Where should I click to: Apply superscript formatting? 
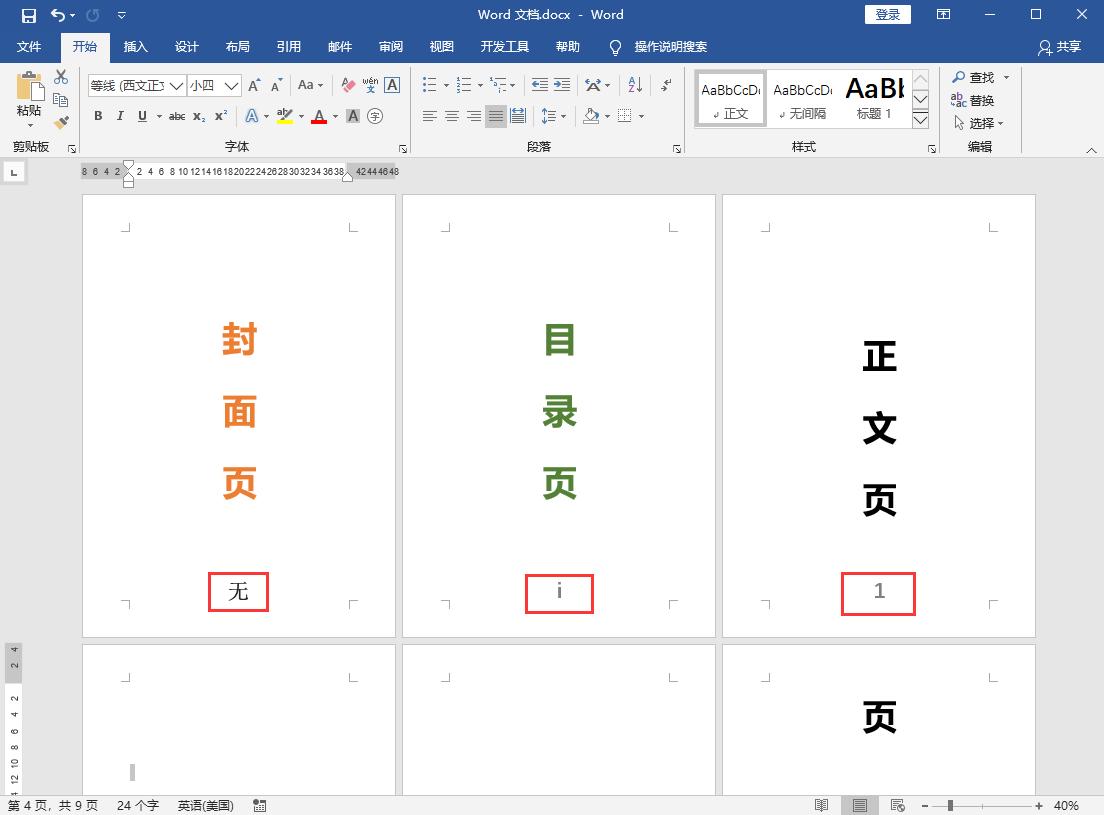(221, 115)
